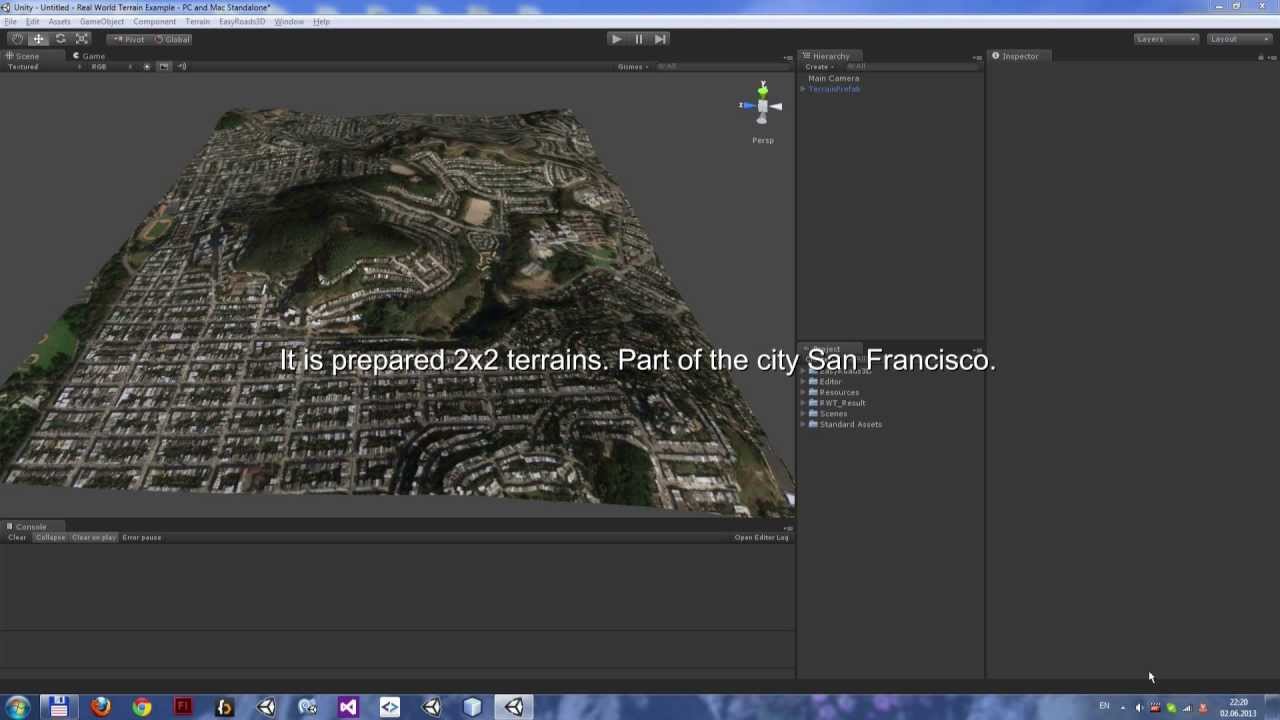Viewport: 1280px width, 720px height.
Task: Toggle Collapse in Console
Action: [x=50, y=537]
